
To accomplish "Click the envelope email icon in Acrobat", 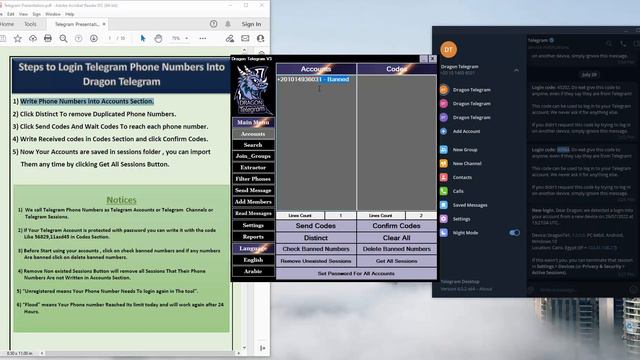I will [245, 38].
